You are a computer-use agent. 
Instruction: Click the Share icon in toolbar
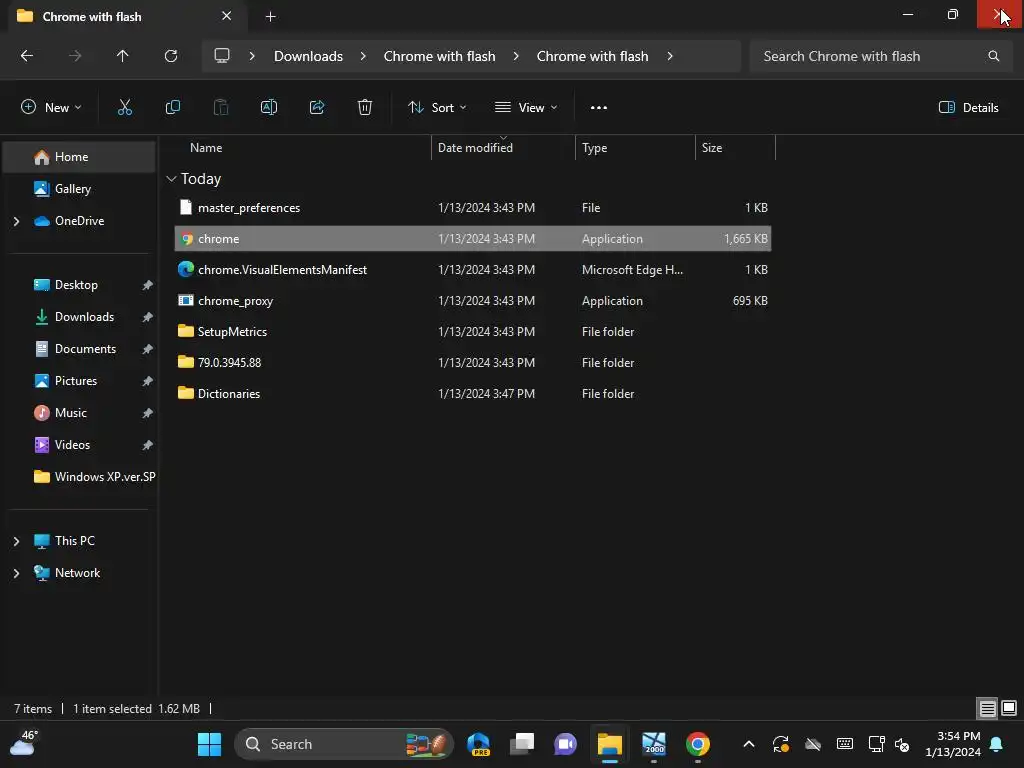[317, 107]
